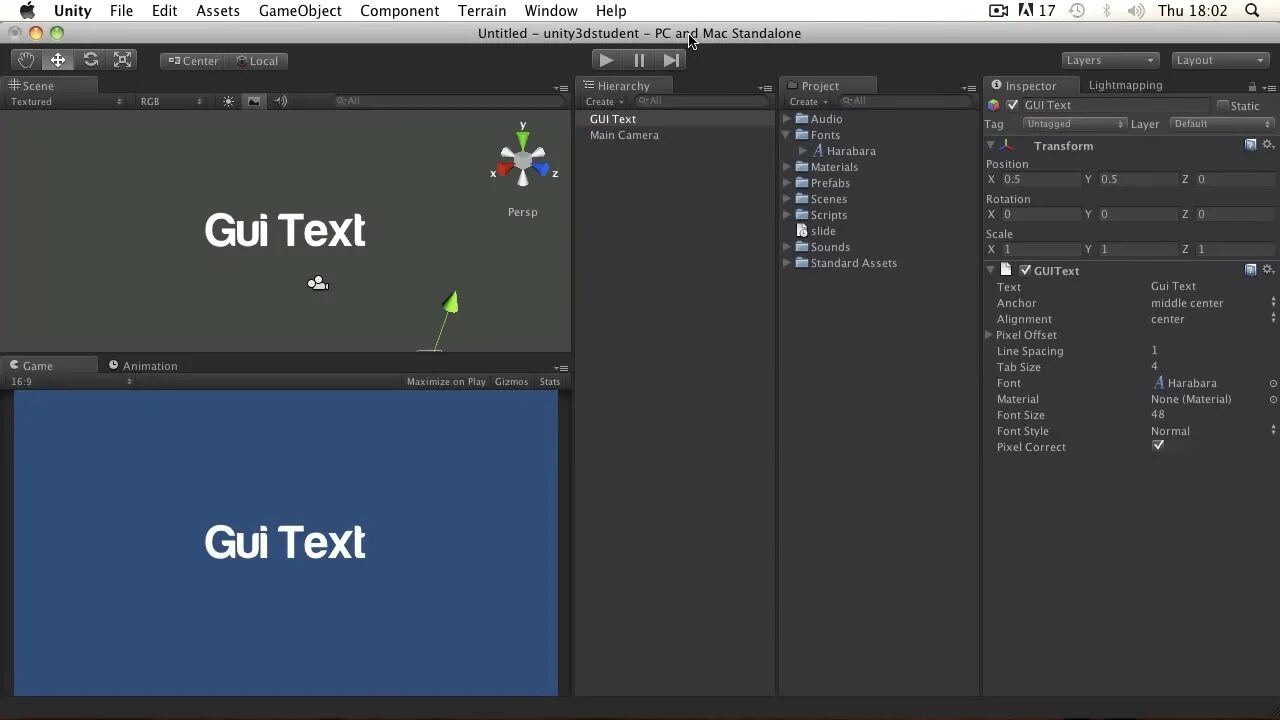This screenshot has height=720, width=1280.
Task: Open Spotlight search in menu bar
Action: 1252,11
